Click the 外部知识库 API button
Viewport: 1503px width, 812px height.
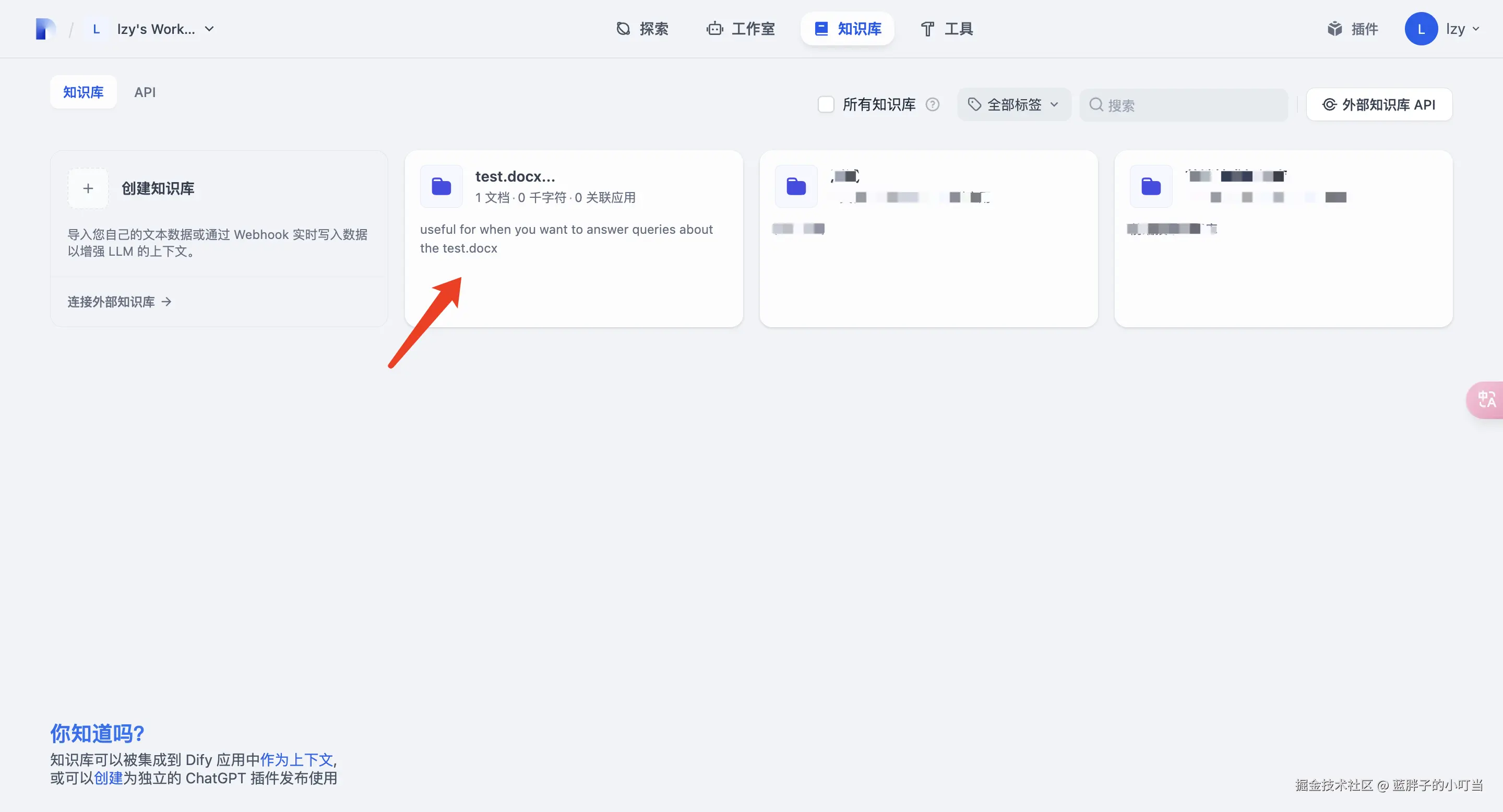[1379, 104]
